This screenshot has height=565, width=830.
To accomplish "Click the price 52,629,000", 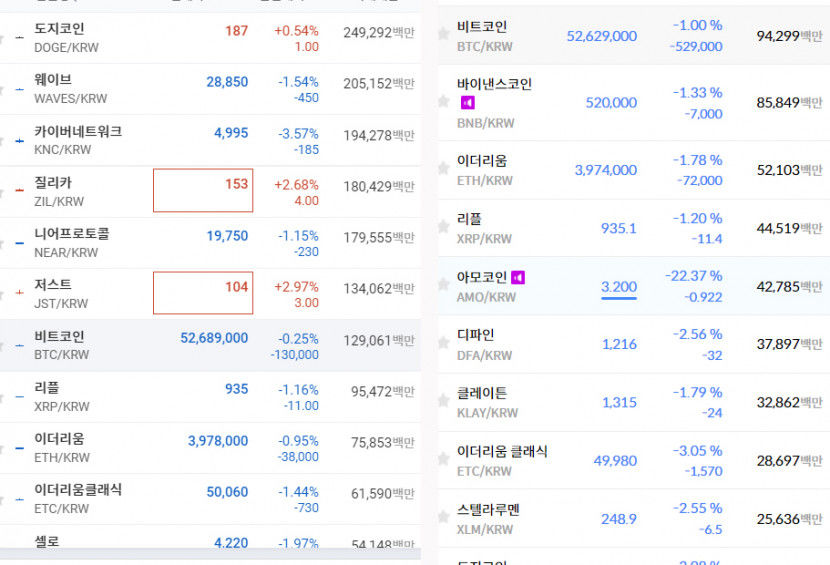I will click(601, 36).
